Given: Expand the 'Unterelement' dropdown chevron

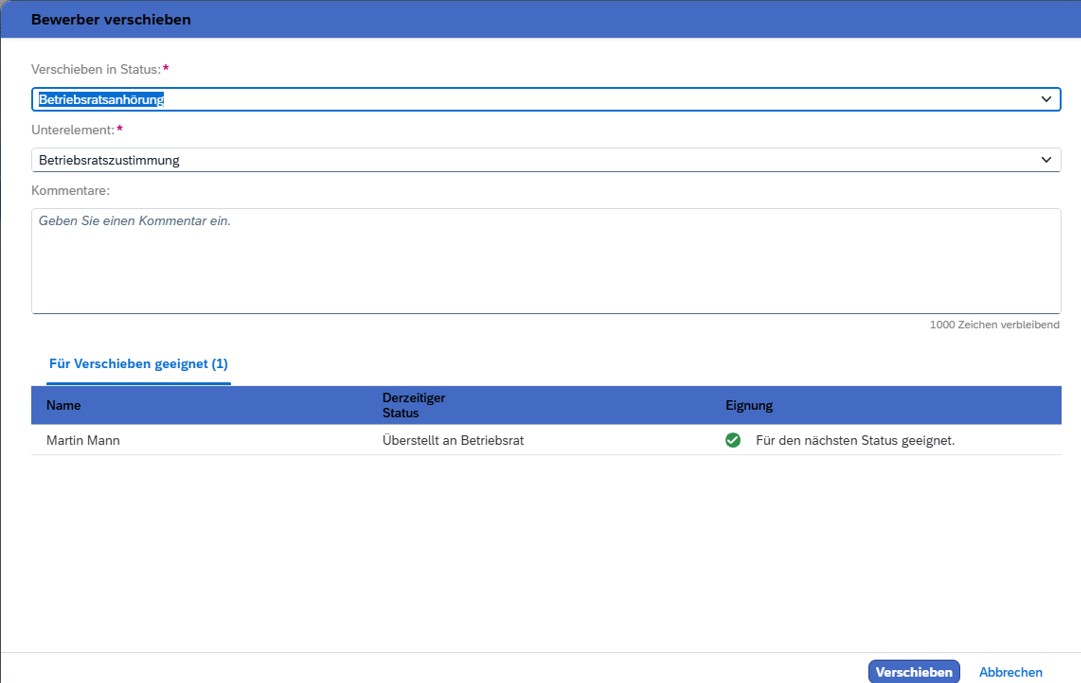Looking at the screenshot, I should [x=1046, y=160].
